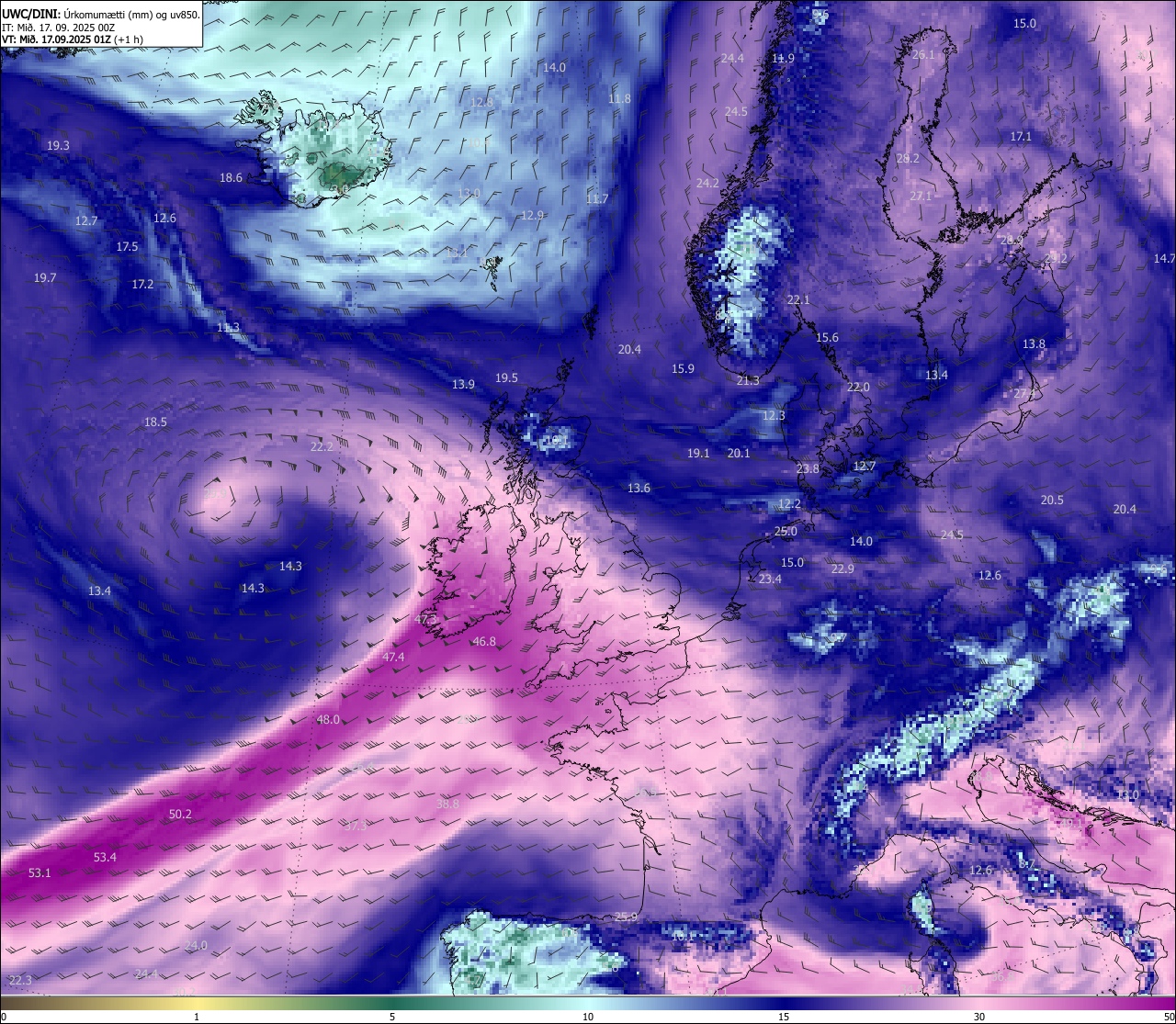
Task: Click the map value '18.5'
Action: [155, 422]
